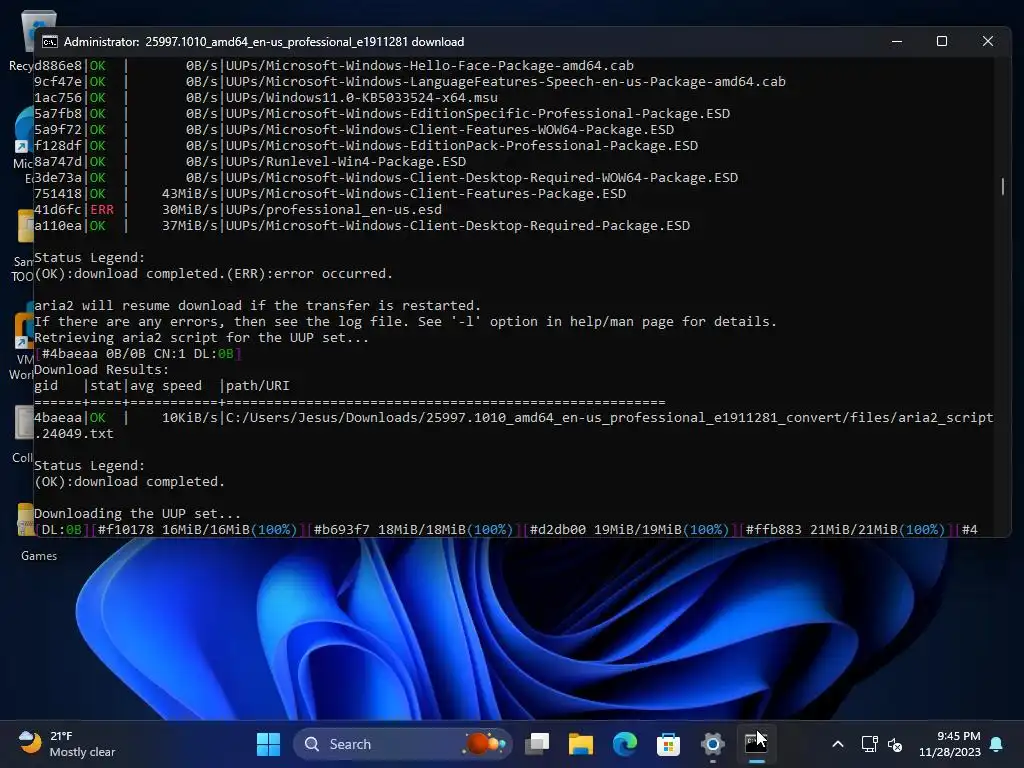Click the #ffb883 21MiB/21MiB progress entry
The width and height of the screenshot is (1024, 768).
[845, 530]
